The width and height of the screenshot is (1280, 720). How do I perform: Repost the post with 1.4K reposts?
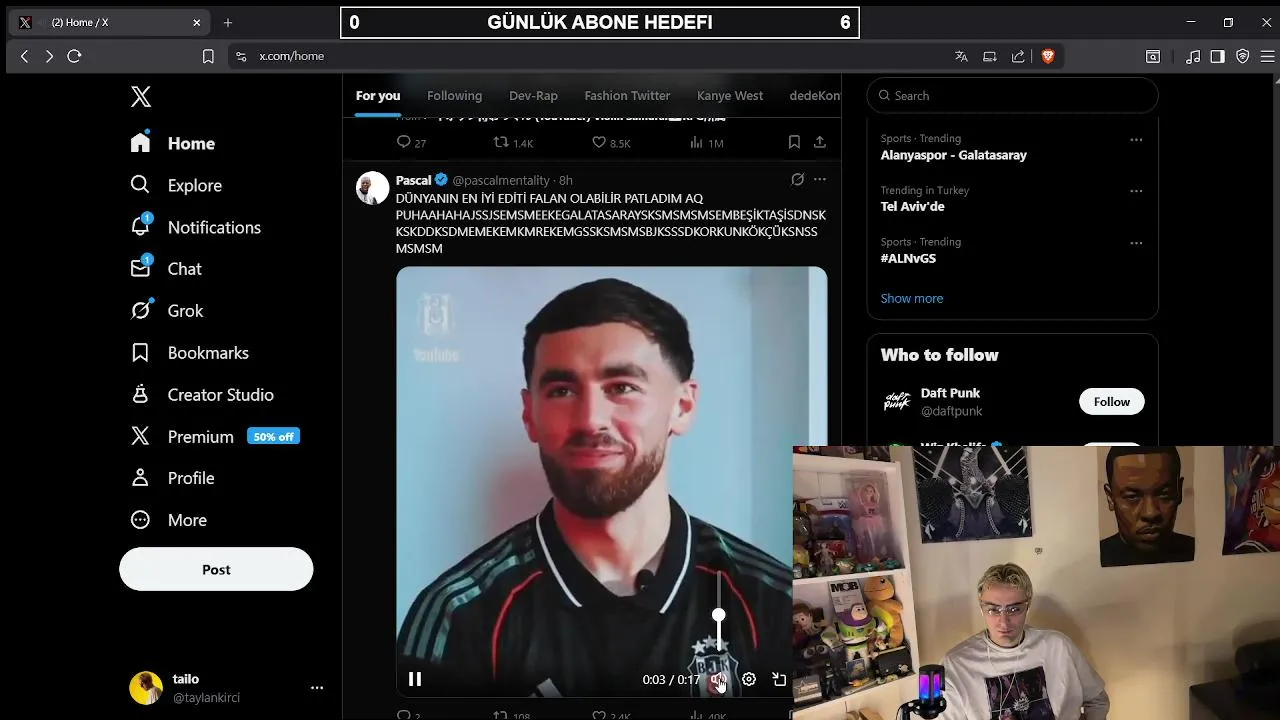point(514,143)
